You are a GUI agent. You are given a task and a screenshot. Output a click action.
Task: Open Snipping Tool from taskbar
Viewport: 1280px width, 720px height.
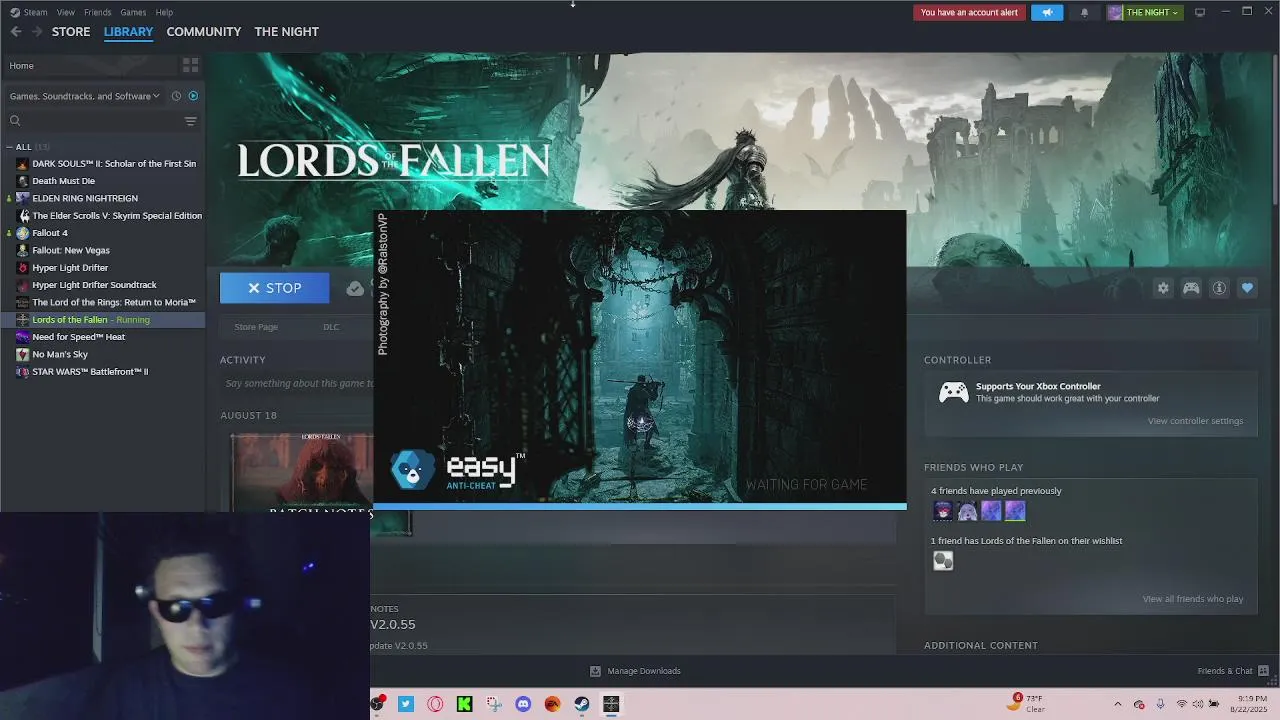click(494, 704)
